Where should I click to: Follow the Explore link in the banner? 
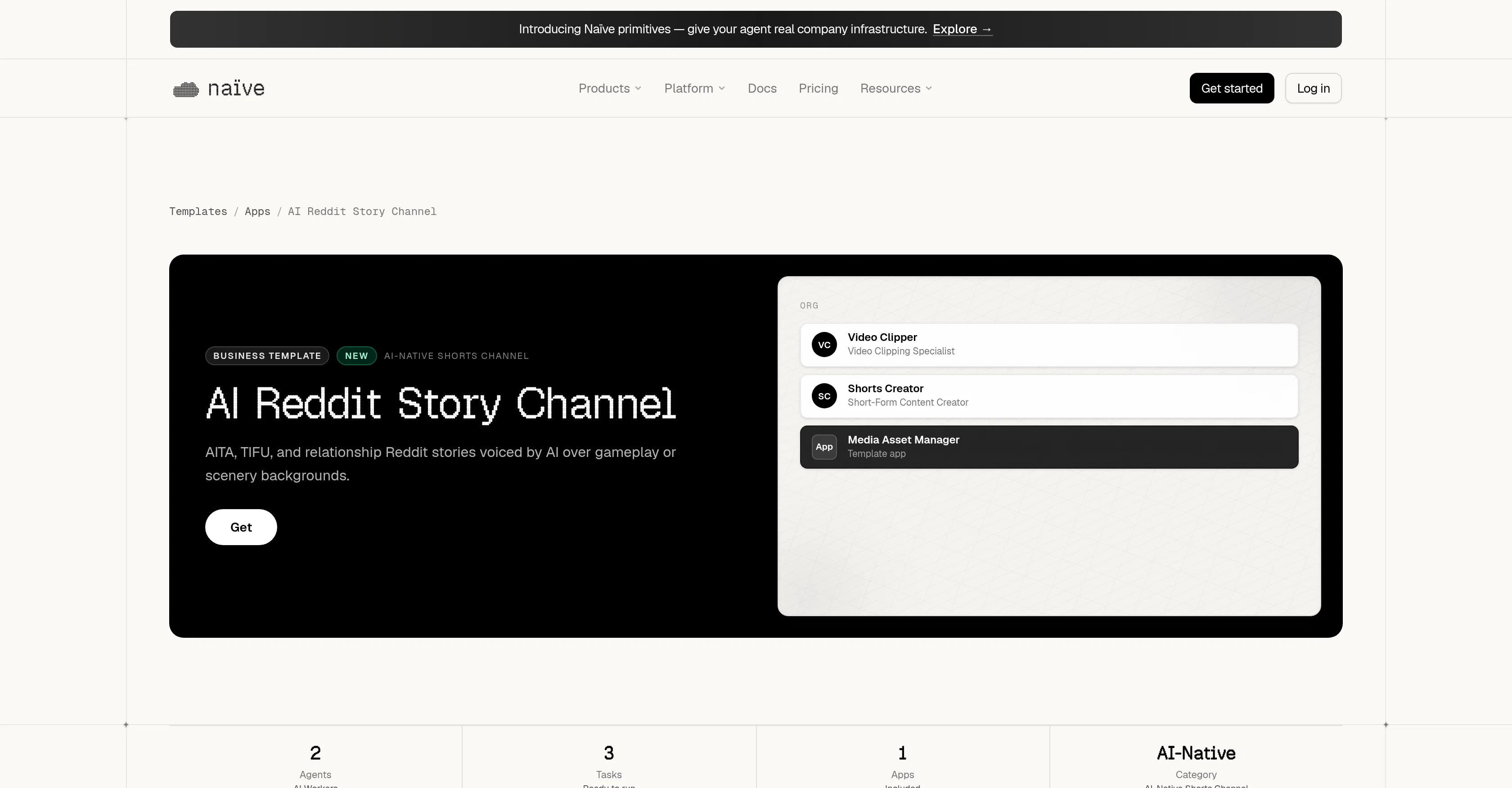(962, 29)
